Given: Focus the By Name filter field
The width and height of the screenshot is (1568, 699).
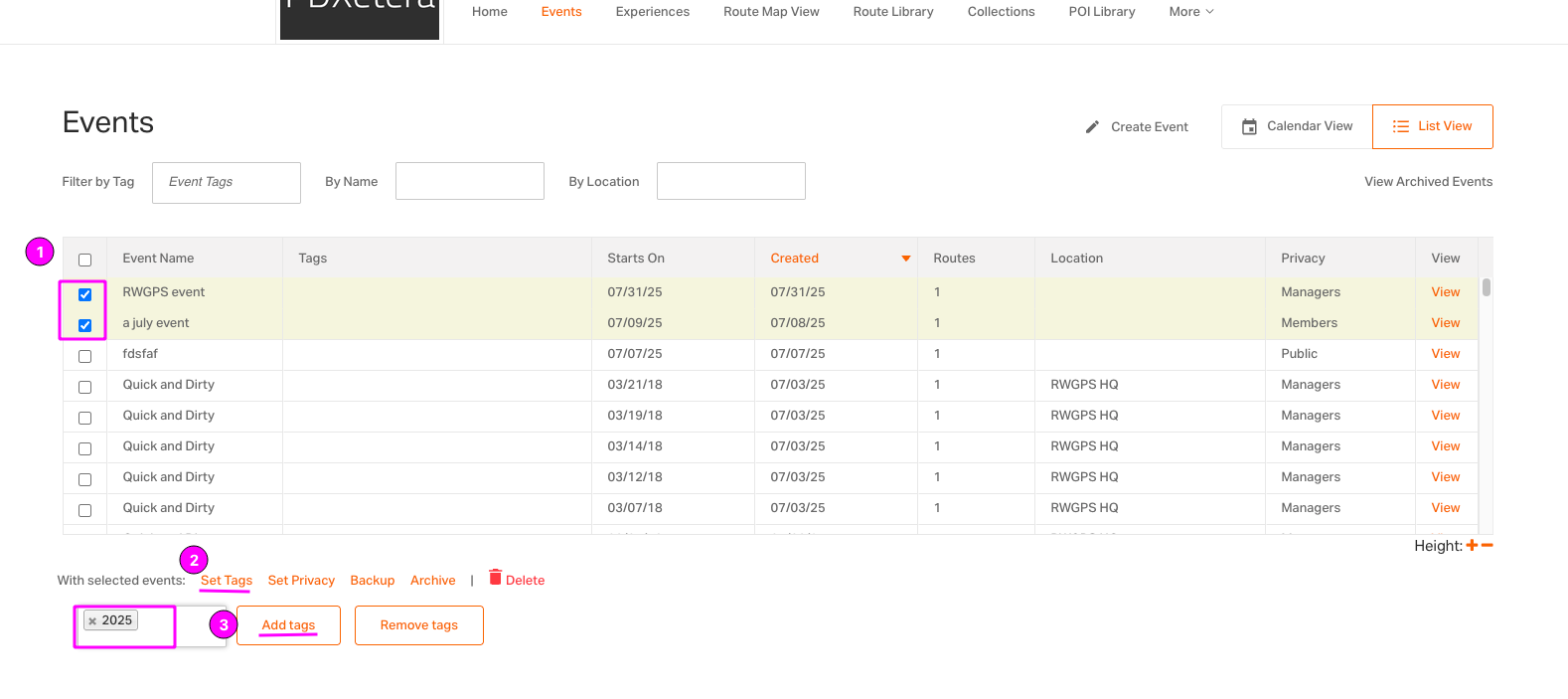Looking at the screenshot, I should point(470,181).
